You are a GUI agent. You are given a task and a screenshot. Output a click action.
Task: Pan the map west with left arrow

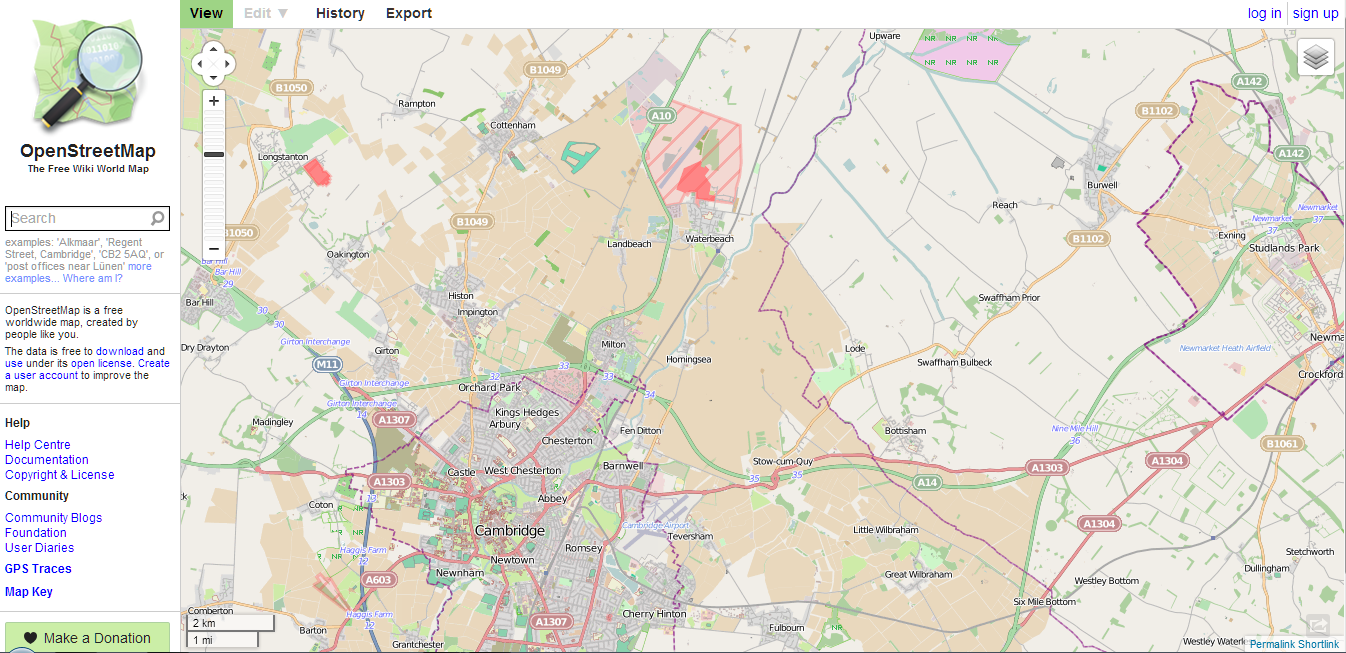[x=198, y=64]
